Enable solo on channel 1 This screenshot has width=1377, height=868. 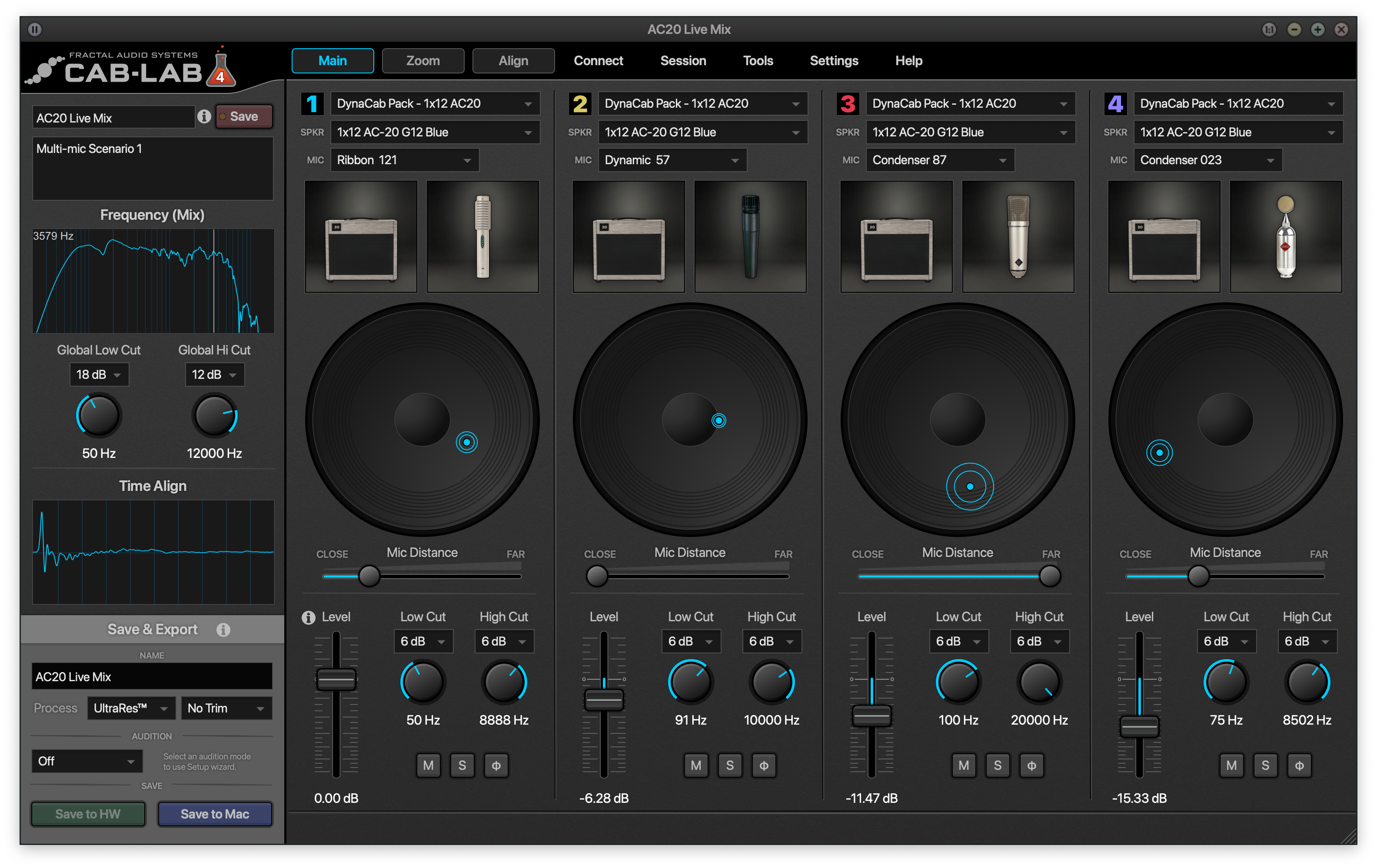click(462, 766)
